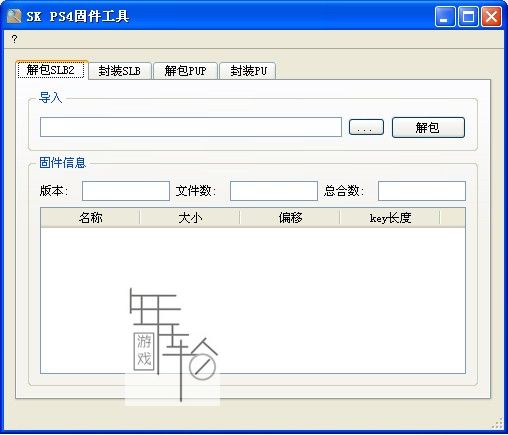Screen dimensions: 508x435
Task: Click the empty firmware file list area
Action: tap(253, 300)
